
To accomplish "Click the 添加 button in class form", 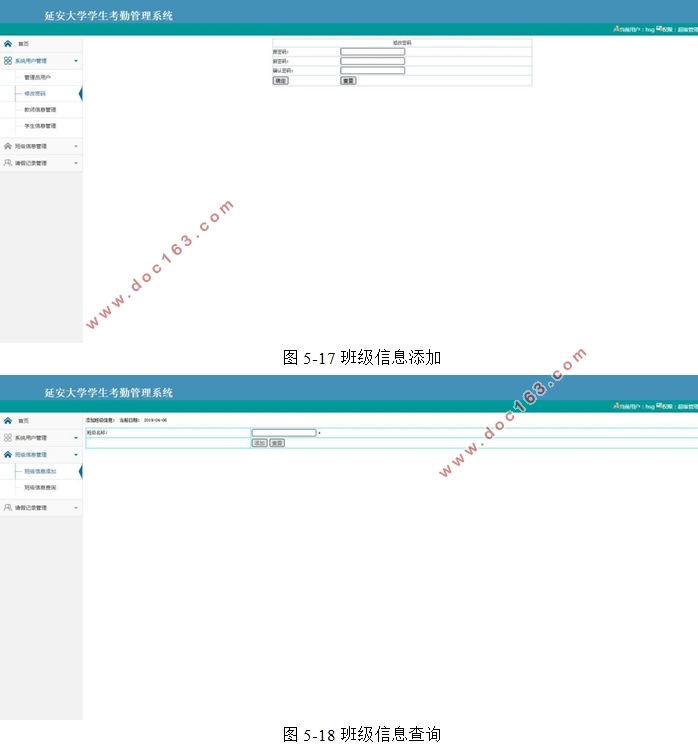I will coord(259,443).
